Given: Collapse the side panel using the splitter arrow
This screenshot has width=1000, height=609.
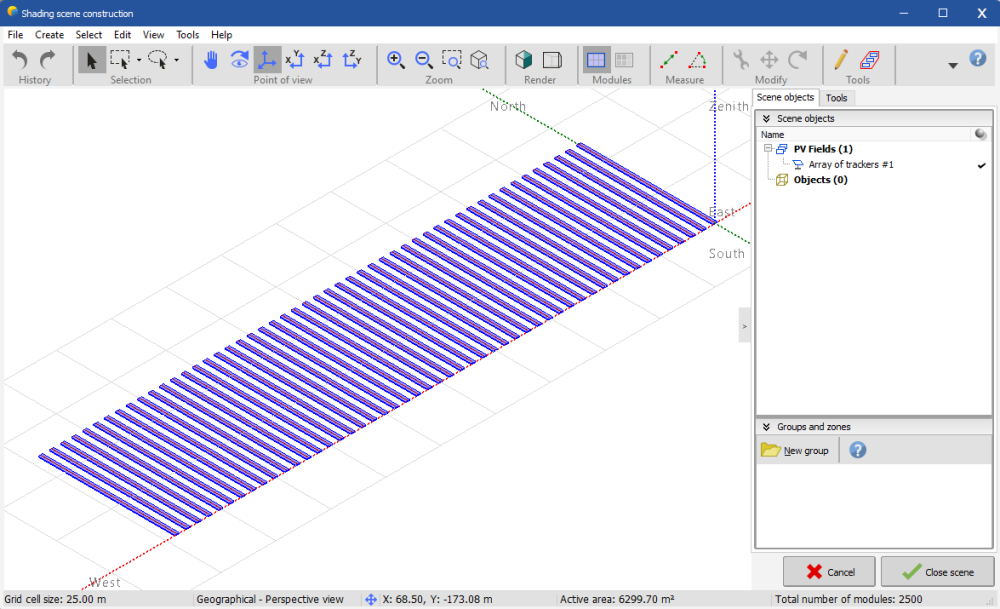Looking at the screenshot, I should [x=744, y=326].
